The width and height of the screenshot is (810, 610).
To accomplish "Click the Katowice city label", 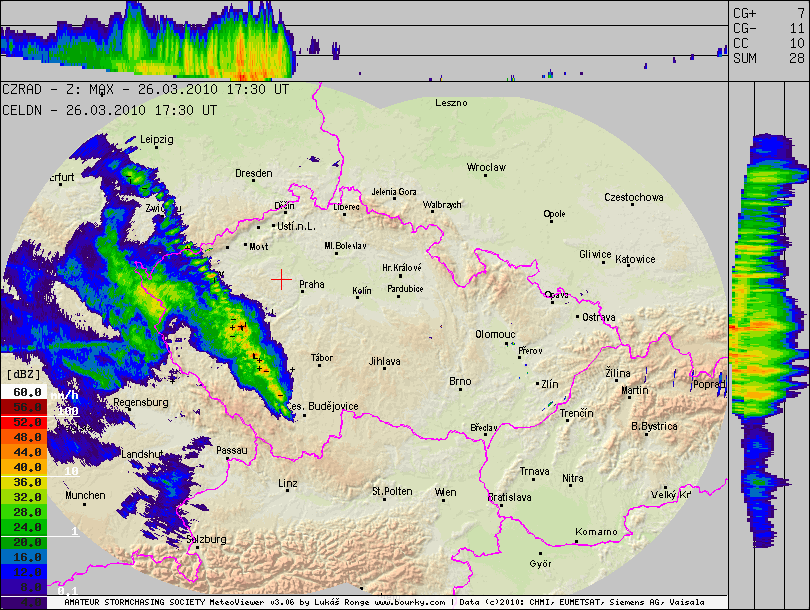I will [635, 259].
